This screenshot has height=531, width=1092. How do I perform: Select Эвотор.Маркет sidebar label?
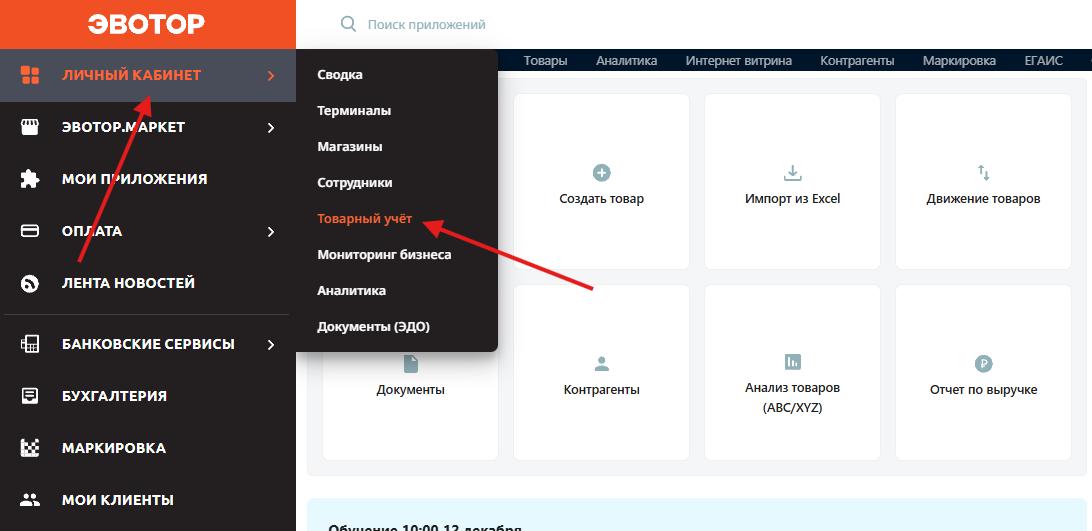[123, 128]
